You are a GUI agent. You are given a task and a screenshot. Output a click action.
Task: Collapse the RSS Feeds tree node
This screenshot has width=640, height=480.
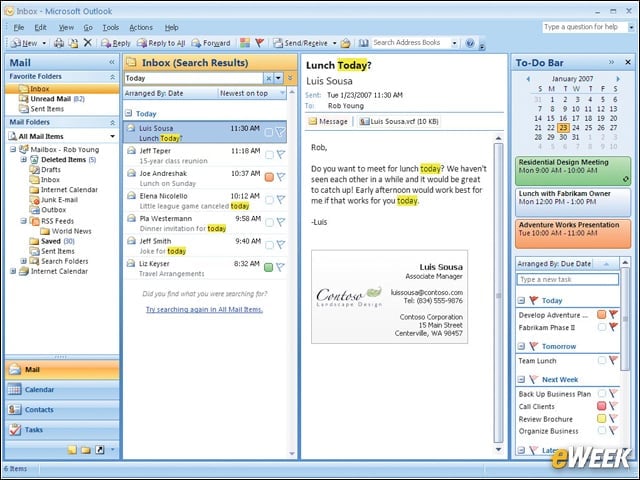[x=24, y=221]
